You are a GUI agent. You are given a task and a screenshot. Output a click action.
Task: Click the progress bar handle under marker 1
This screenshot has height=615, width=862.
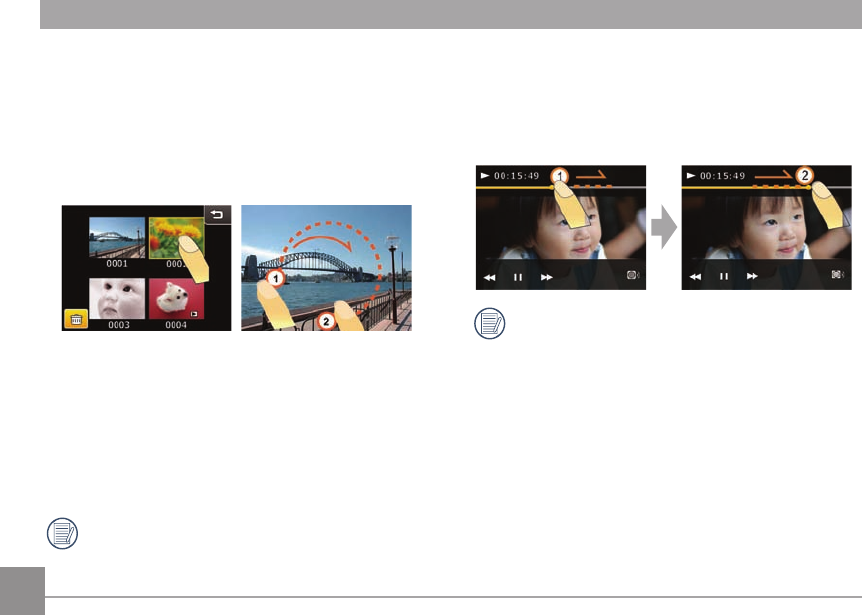(552, 187)
